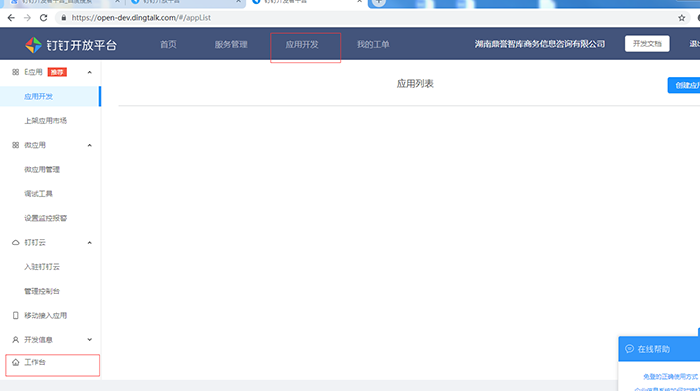Screen dimensions: 700x391
Task: Open 移动接入应用 in the sidebar
Action: click(46, 316)
